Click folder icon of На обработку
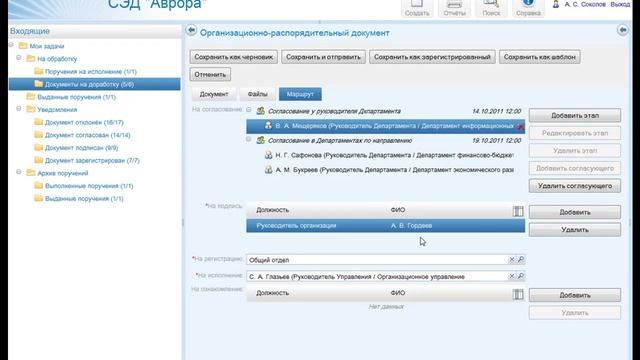Viewport: 640px width, 360px height. tap(31, 58)
